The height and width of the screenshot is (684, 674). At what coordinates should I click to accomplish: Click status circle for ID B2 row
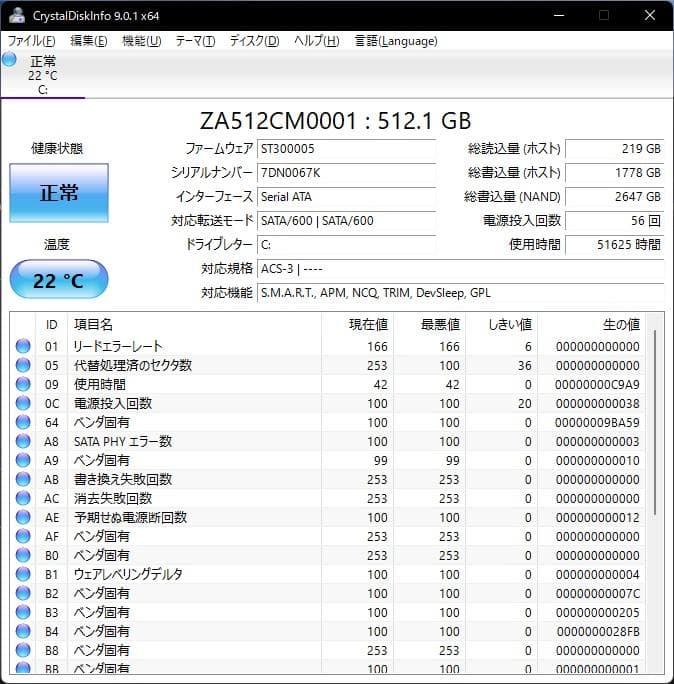[23, 593]
